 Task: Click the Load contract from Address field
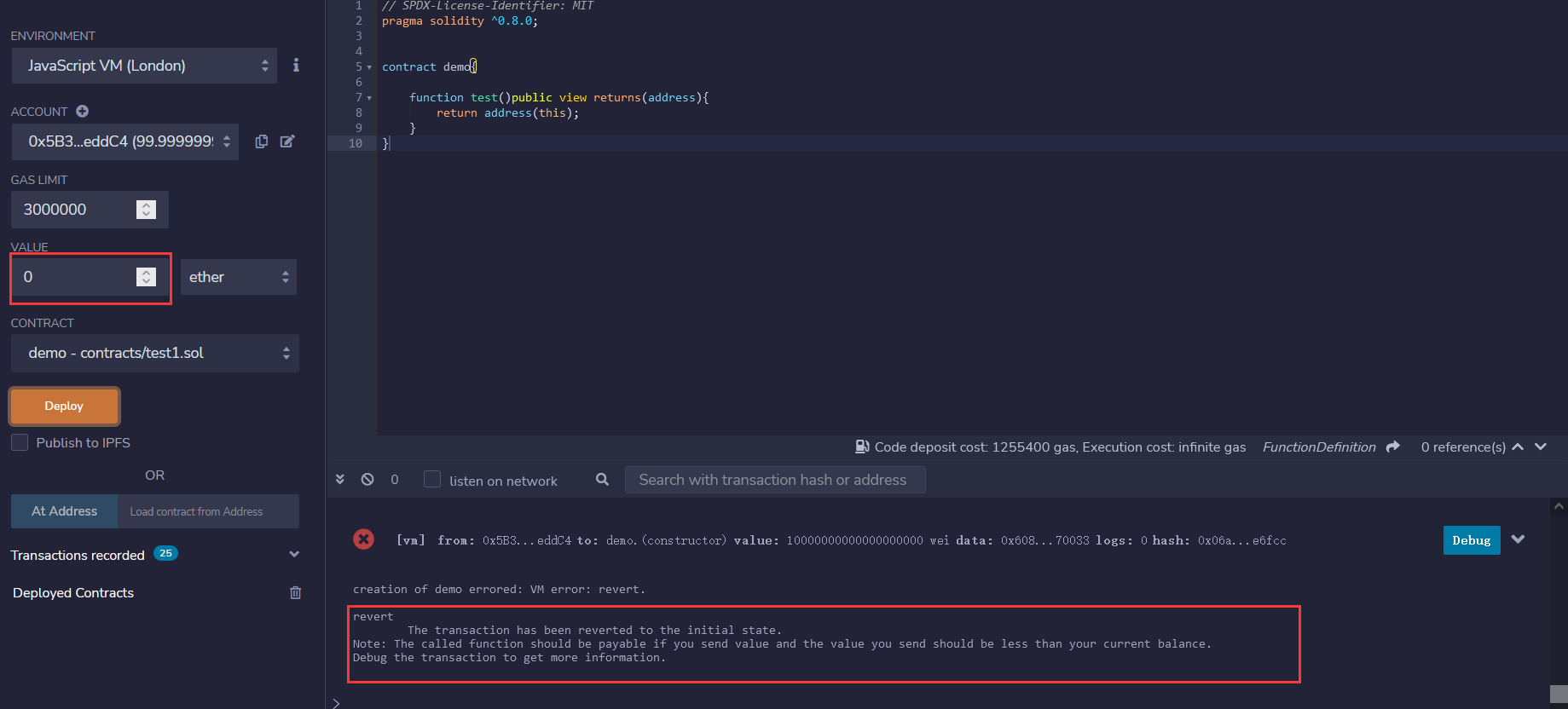click(208, 511)
